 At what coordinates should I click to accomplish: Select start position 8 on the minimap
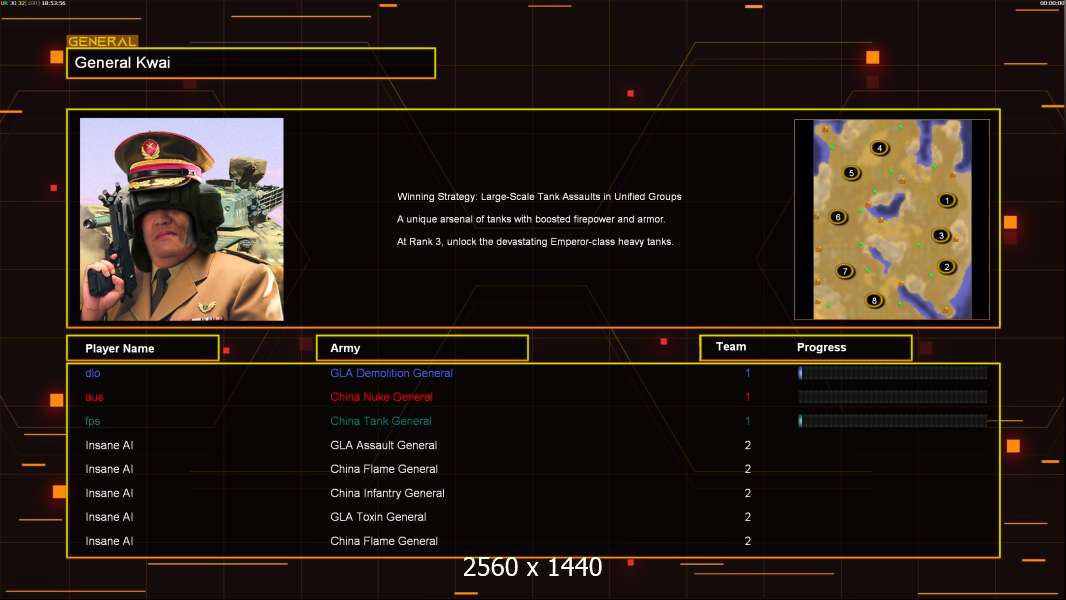(x=874, y=300)
